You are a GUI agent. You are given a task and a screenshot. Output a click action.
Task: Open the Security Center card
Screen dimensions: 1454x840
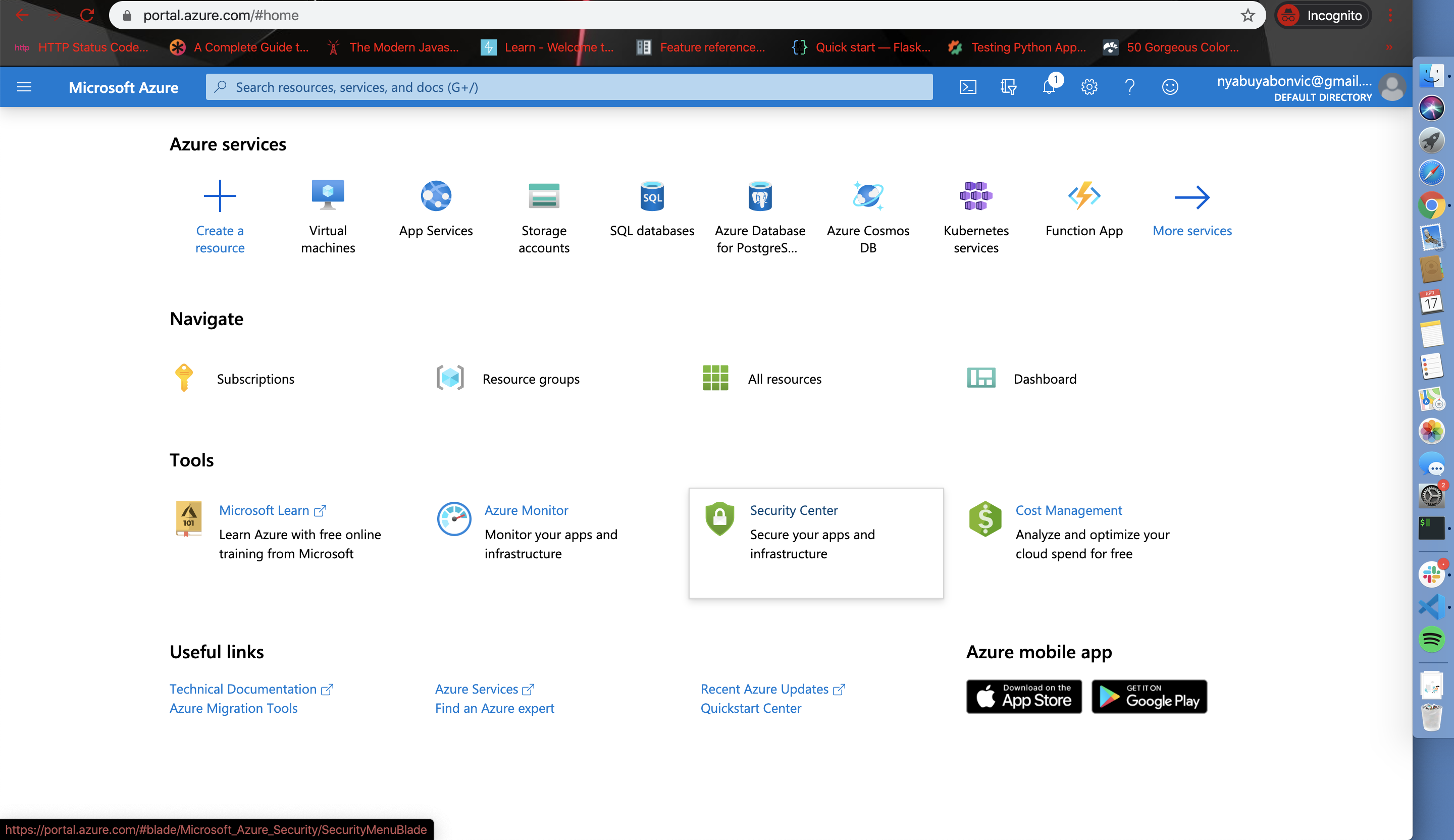(x=816, y=543)
